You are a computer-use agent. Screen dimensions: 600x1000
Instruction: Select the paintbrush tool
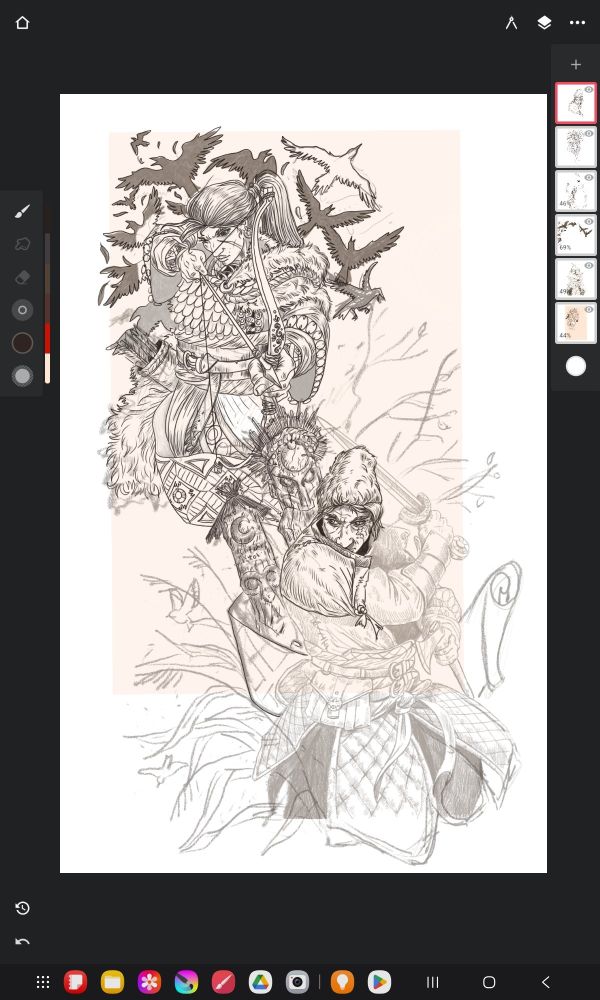click(x=22, y=211)
